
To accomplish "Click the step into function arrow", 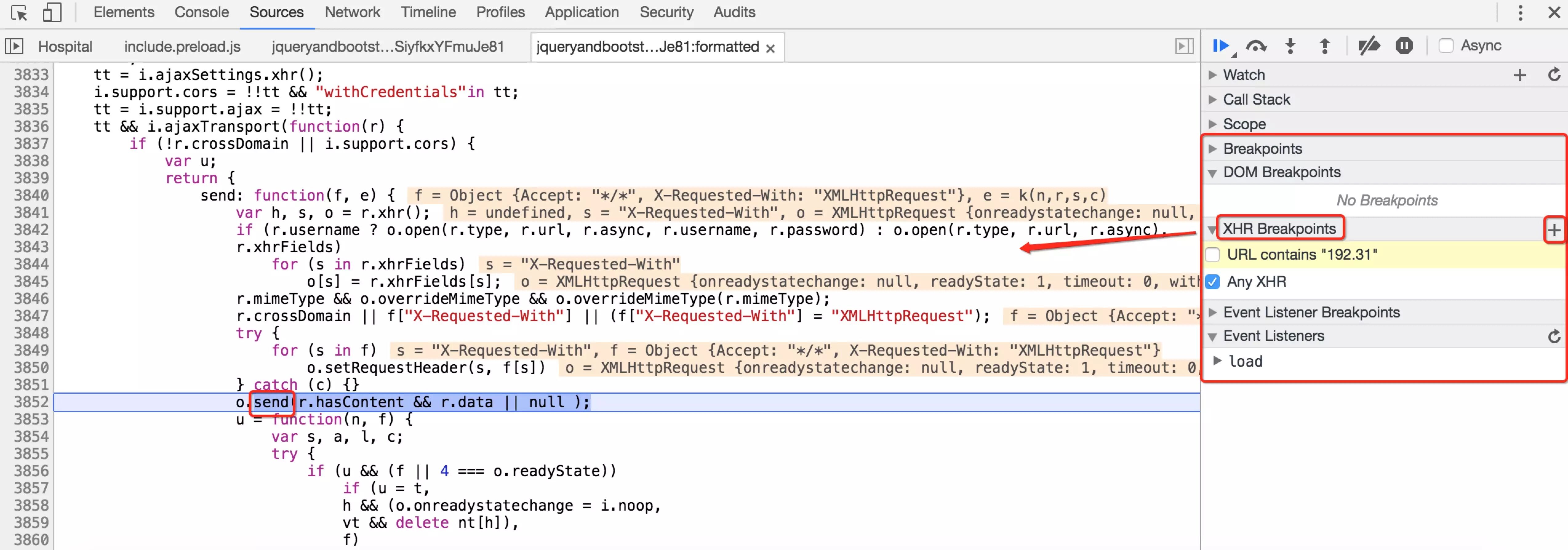I will coord(1290,46).
